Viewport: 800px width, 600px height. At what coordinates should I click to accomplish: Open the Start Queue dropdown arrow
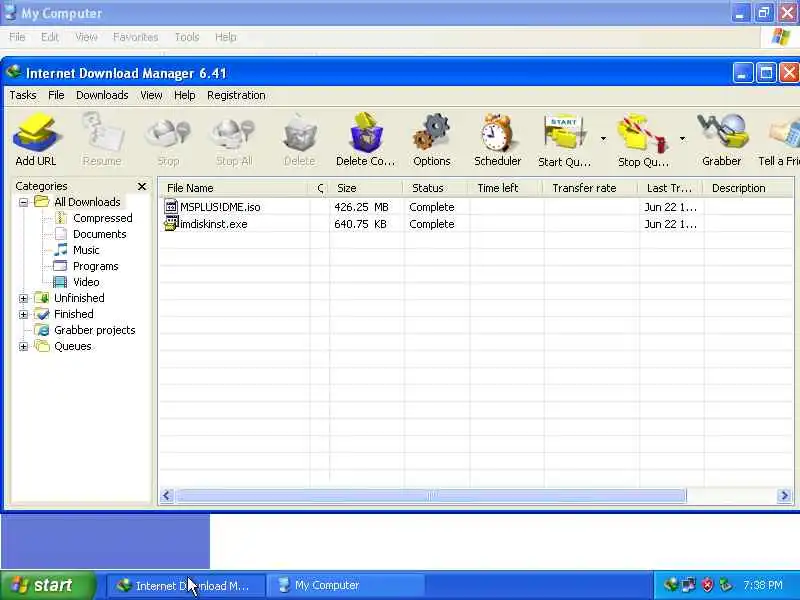(603, 138)
